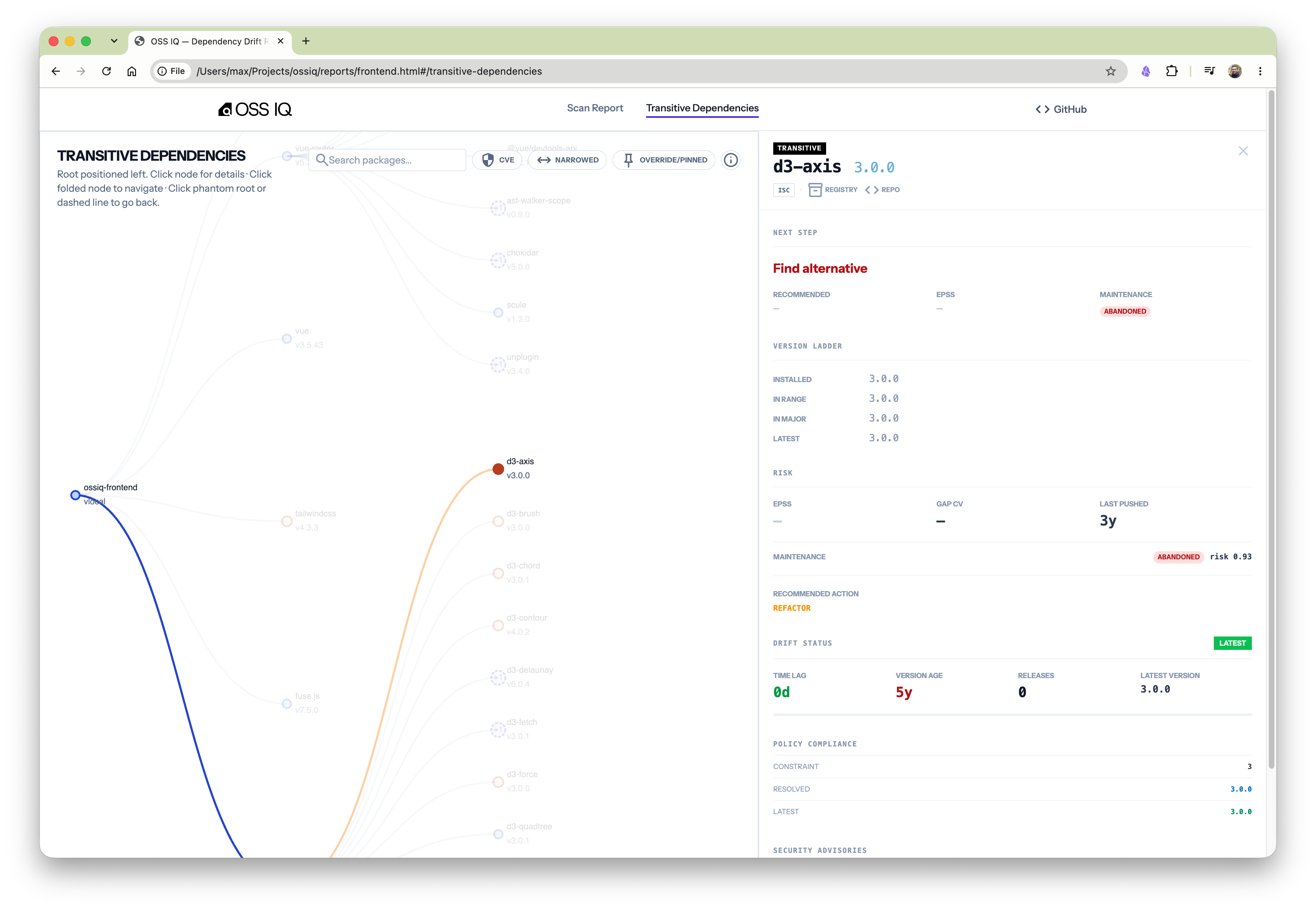Image resolution: width=1316 pixels, height=910 pixels.
Task: Expand the folded d3-fetch node
Action: coord(498,730)
